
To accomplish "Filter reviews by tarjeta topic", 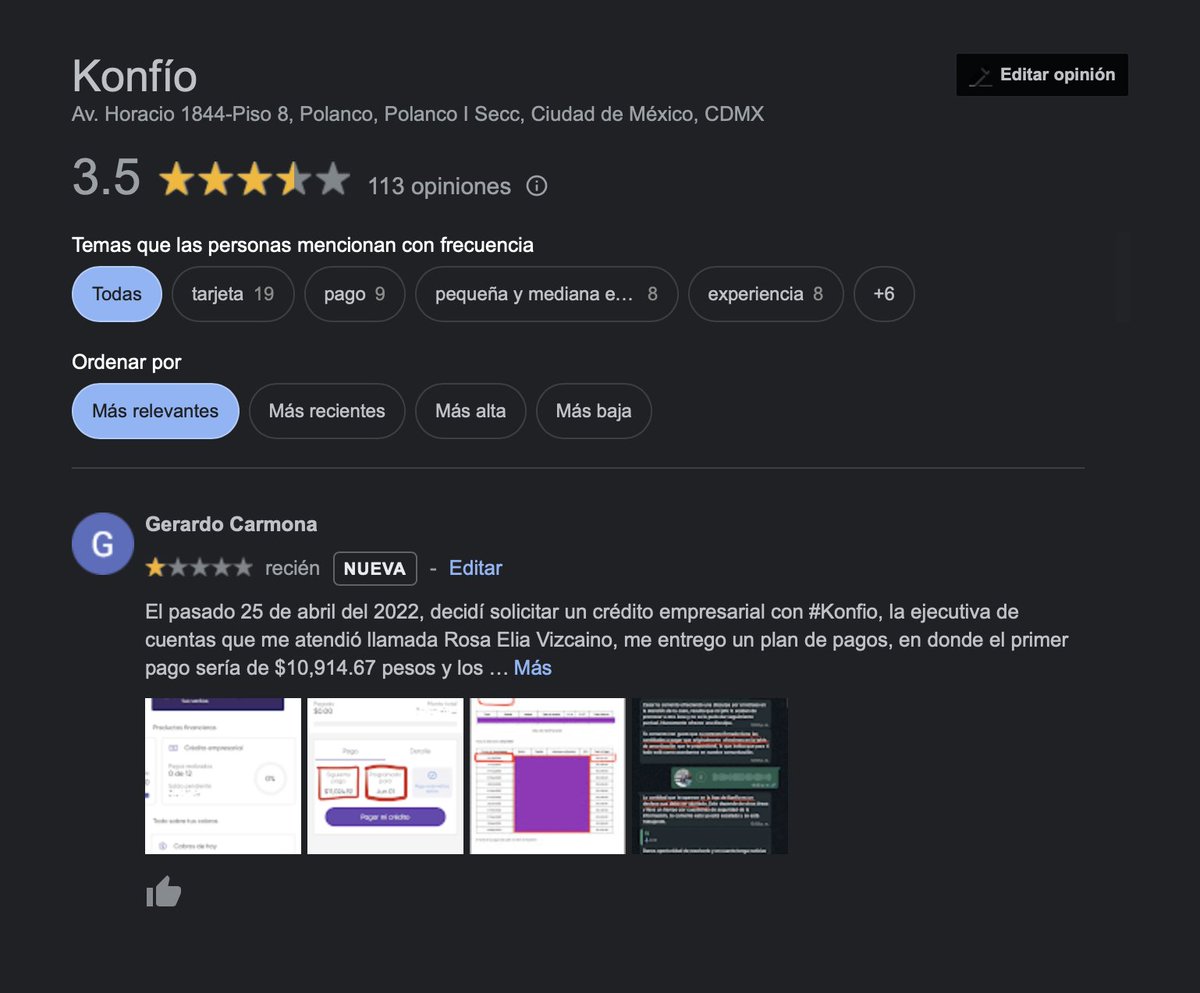I will pos(233,294).
